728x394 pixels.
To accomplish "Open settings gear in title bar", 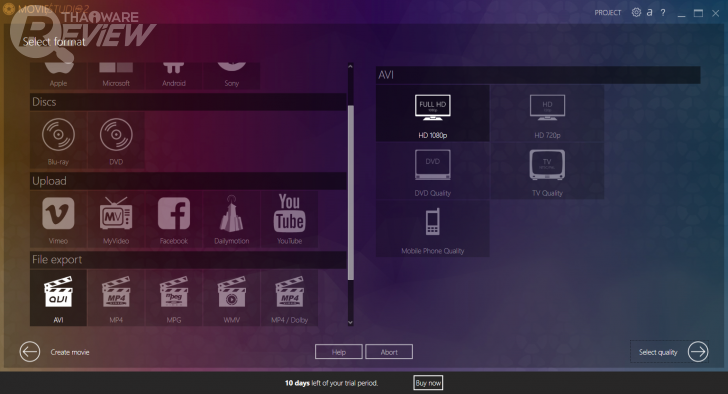I will point(636,13).
